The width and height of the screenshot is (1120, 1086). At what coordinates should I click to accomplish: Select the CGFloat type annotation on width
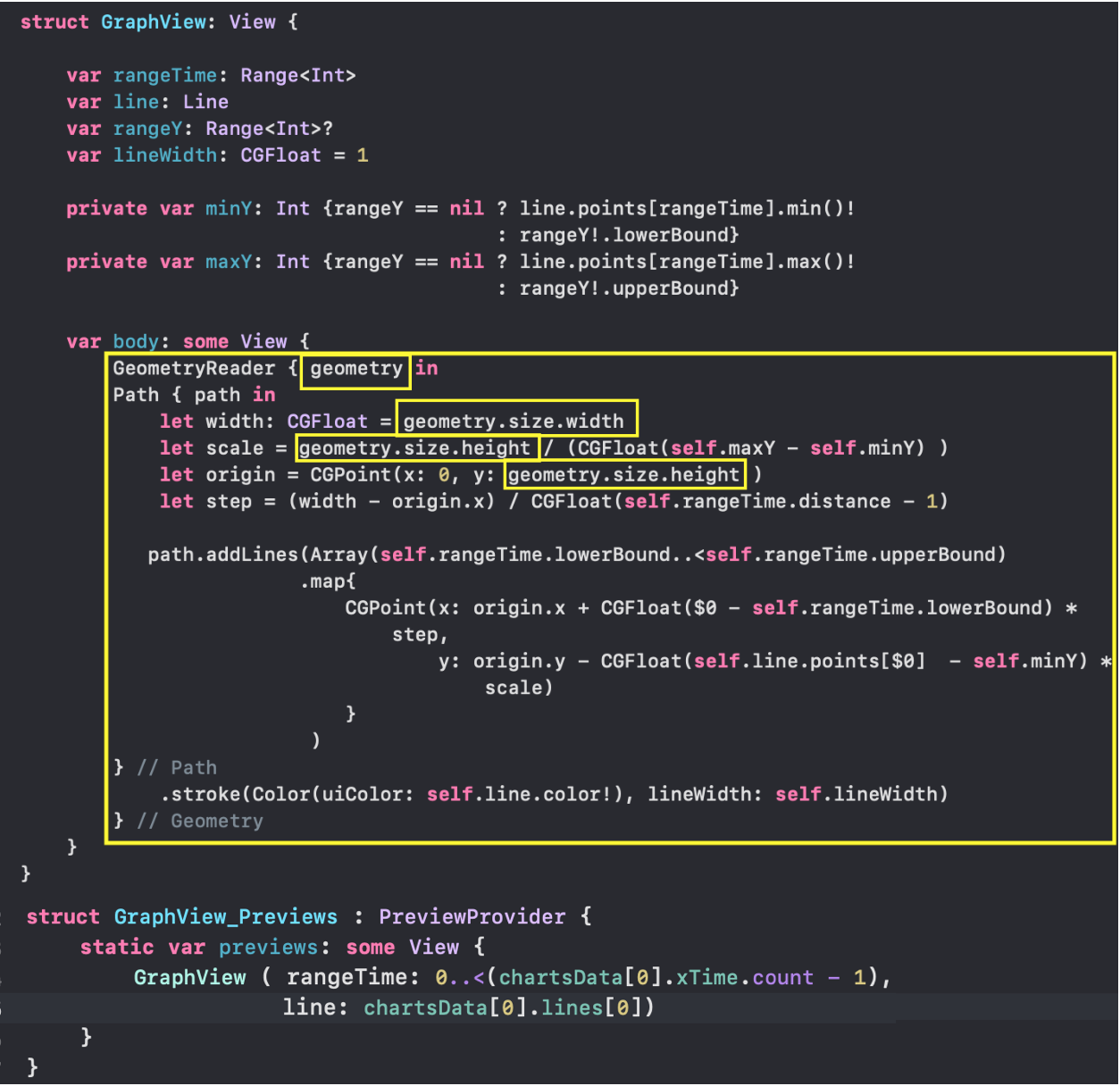[x=326, y=421]
